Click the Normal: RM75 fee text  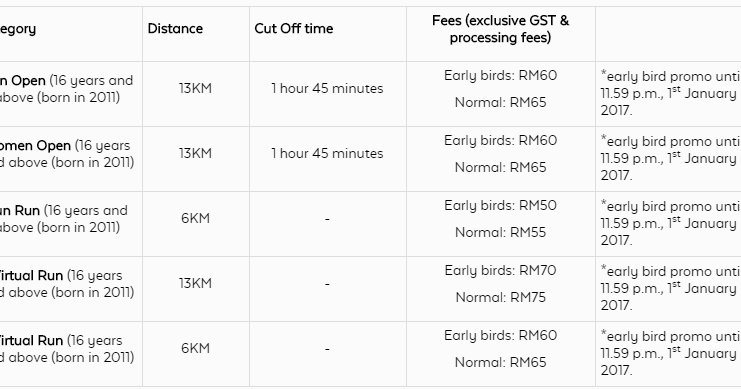500,297
